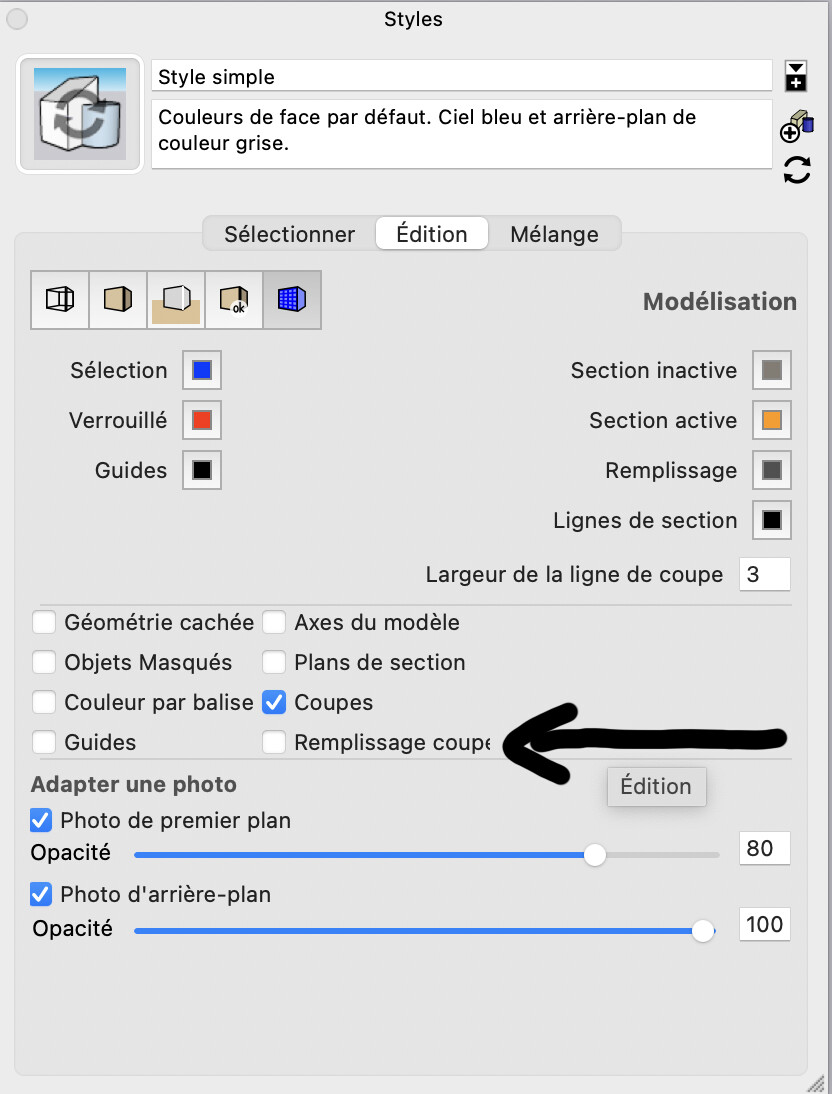Click the style preview thumbnail

click(80, 114)
